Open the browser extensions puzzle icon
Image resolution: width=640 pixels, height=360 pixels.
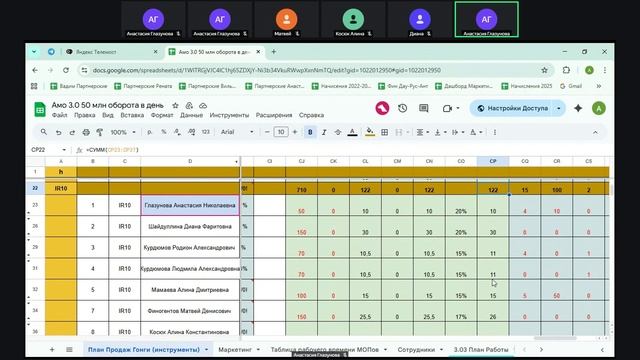(566, 70)
